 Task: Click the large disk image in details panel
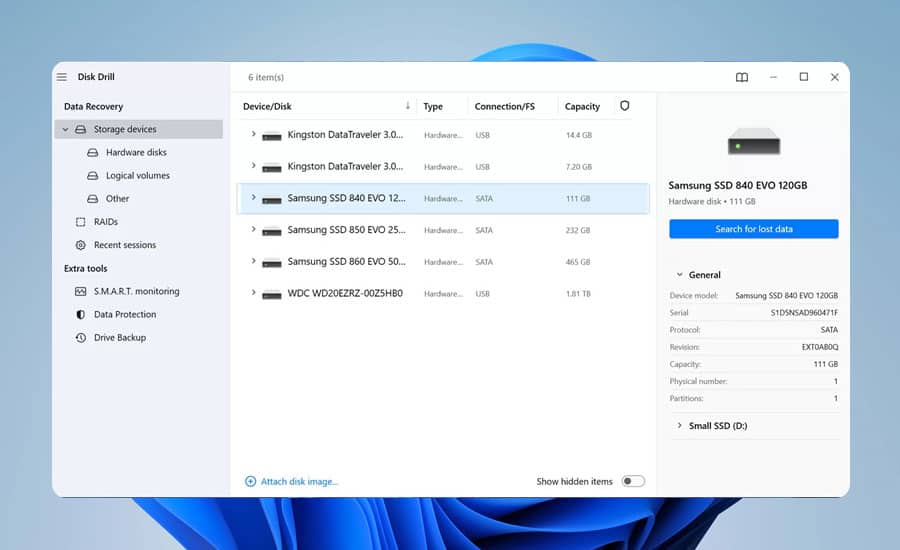pos(754,142)
